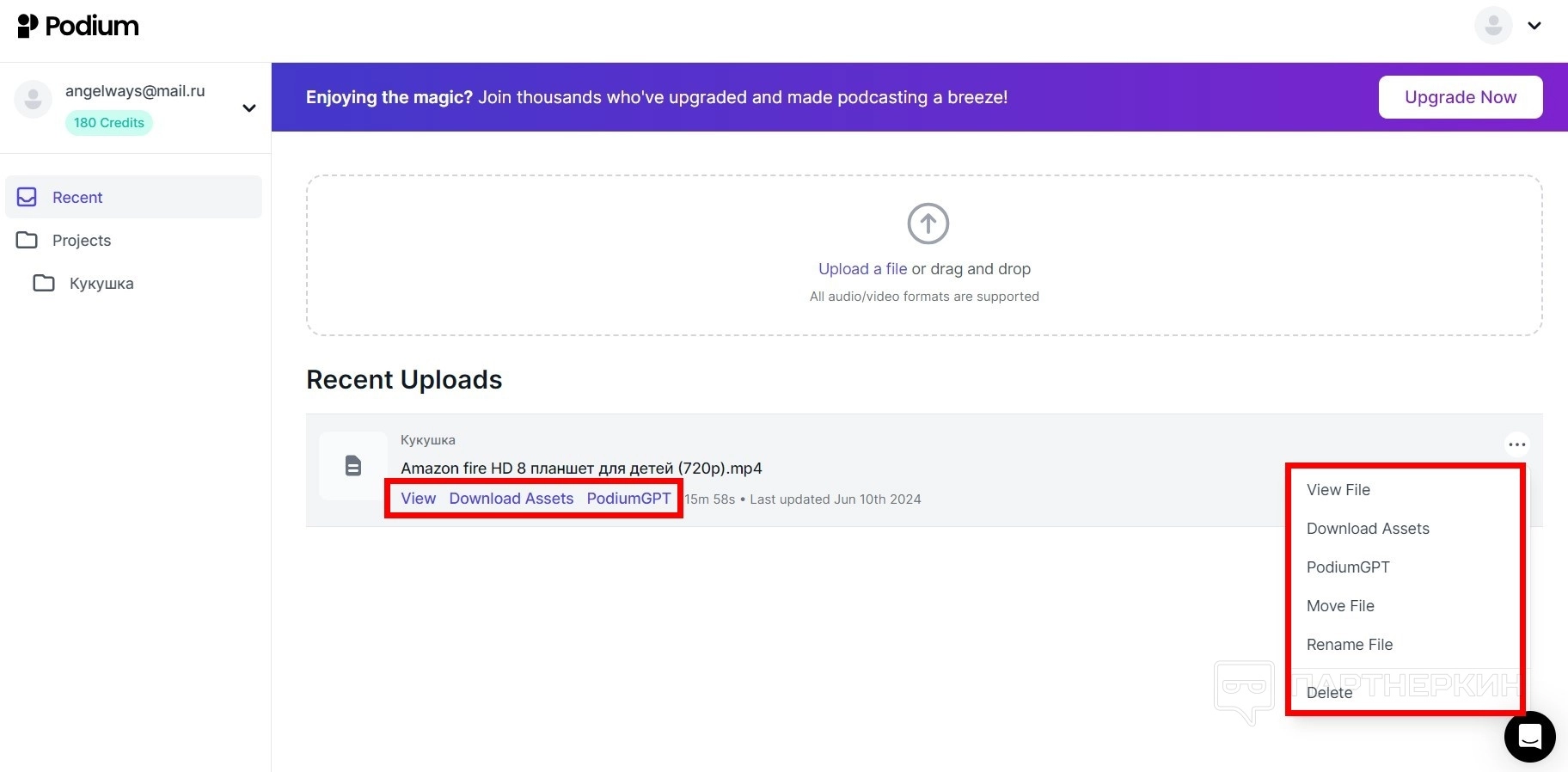Click the Podium logo

pos(78,27)
